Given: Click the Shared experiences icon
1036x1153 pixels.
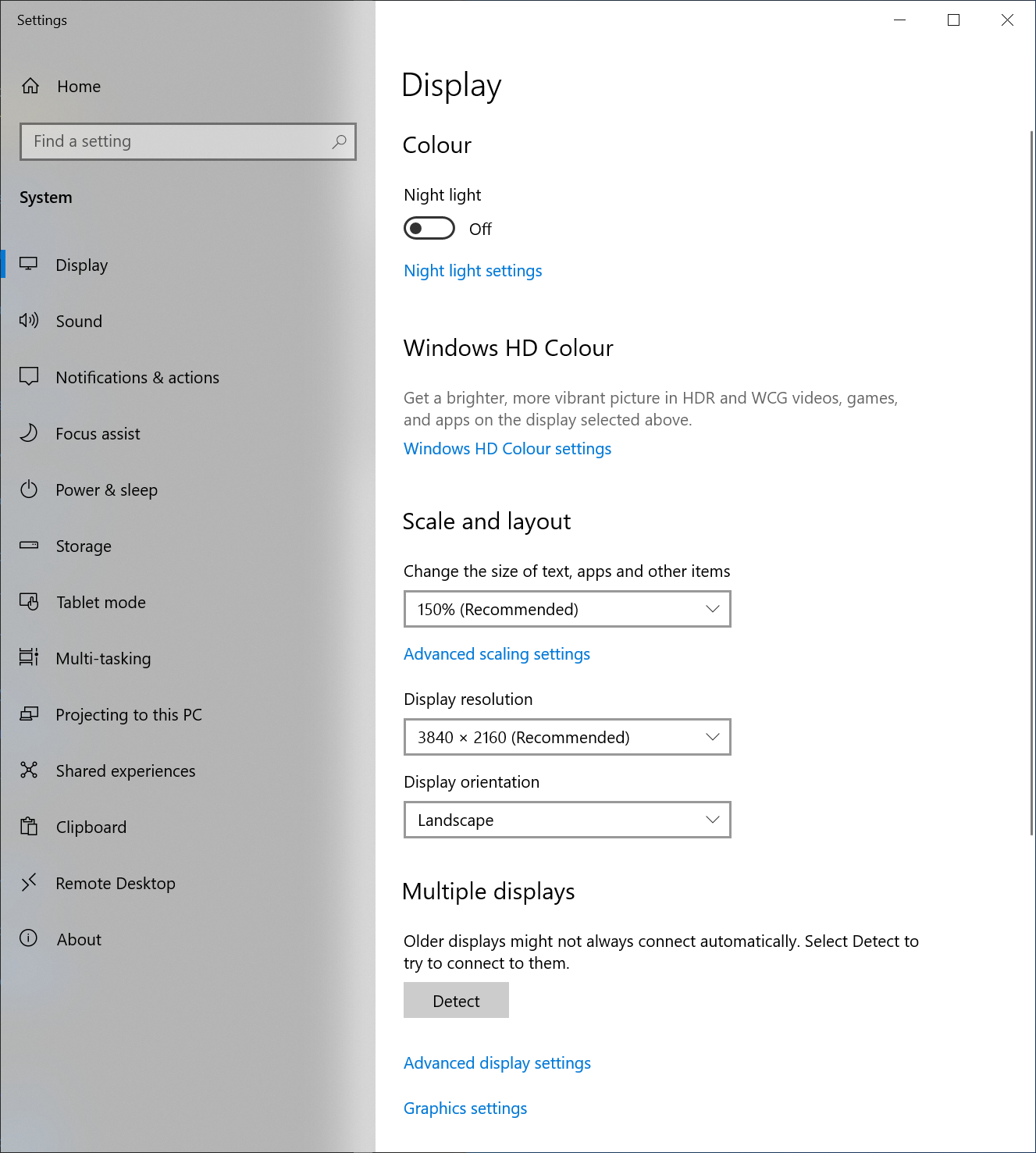Looking at the screenshot, I should coord(29,770).
